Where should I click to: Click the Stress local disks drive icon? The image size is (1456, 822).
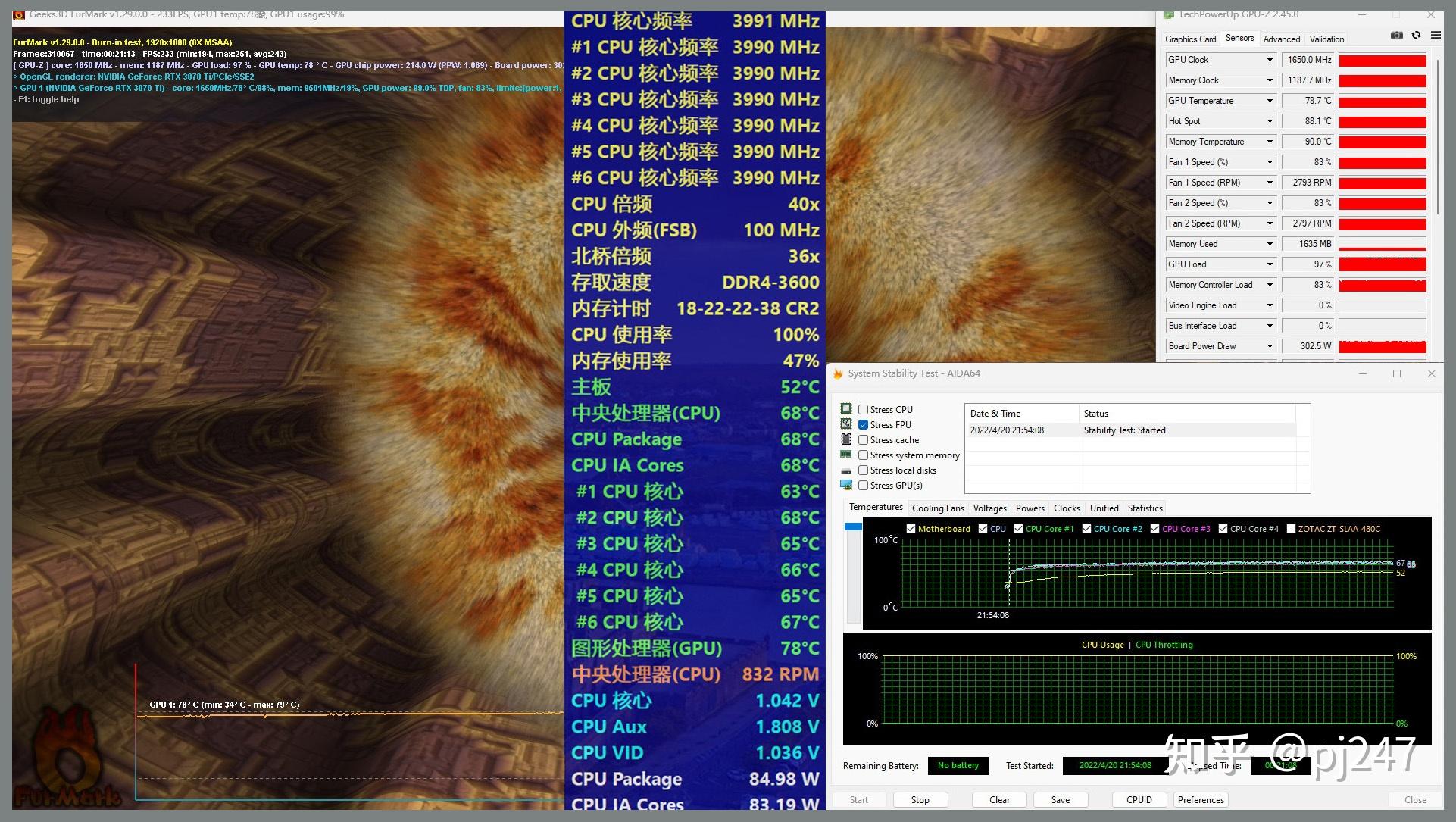[x=846, y=470]
